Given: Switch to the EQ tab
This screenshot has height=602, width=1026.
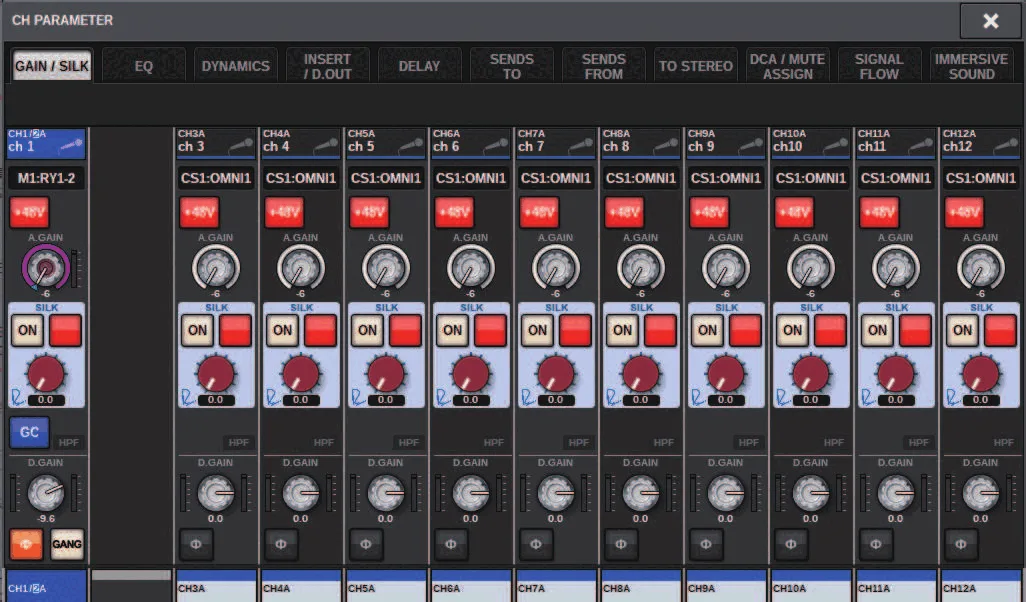Looking at the screenshot, I should (x=143, y=66).
